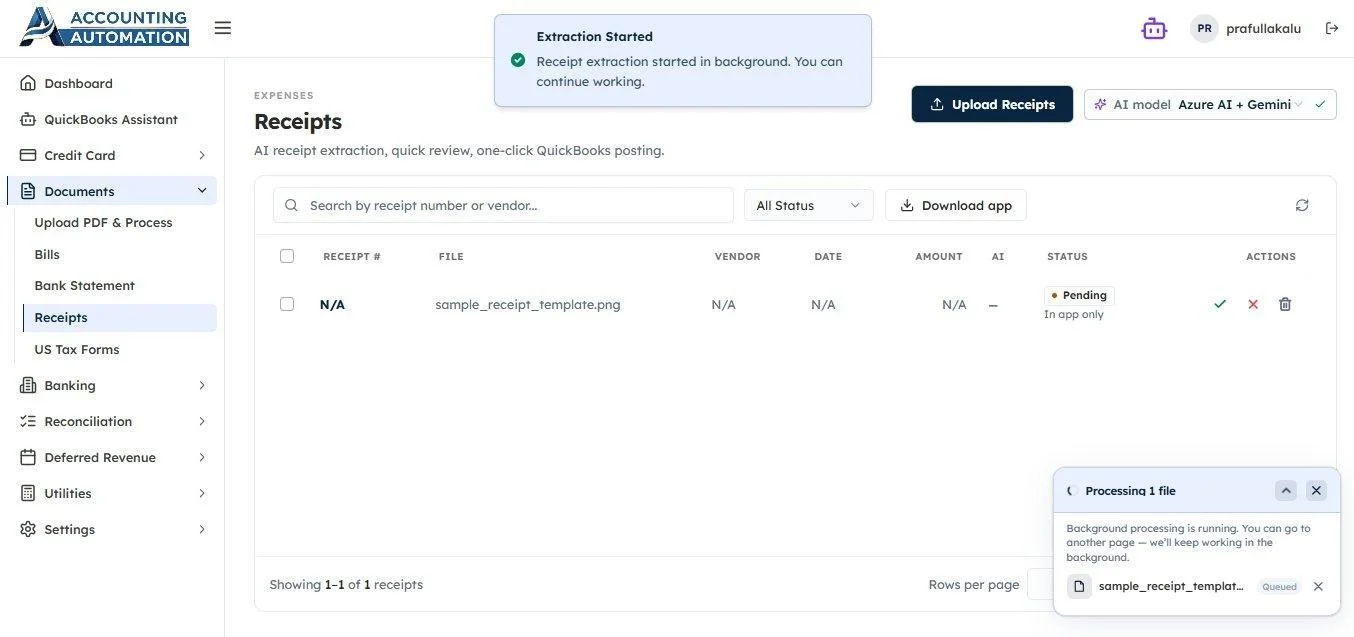Click the queued file document icon

(x=1079, y=587)
